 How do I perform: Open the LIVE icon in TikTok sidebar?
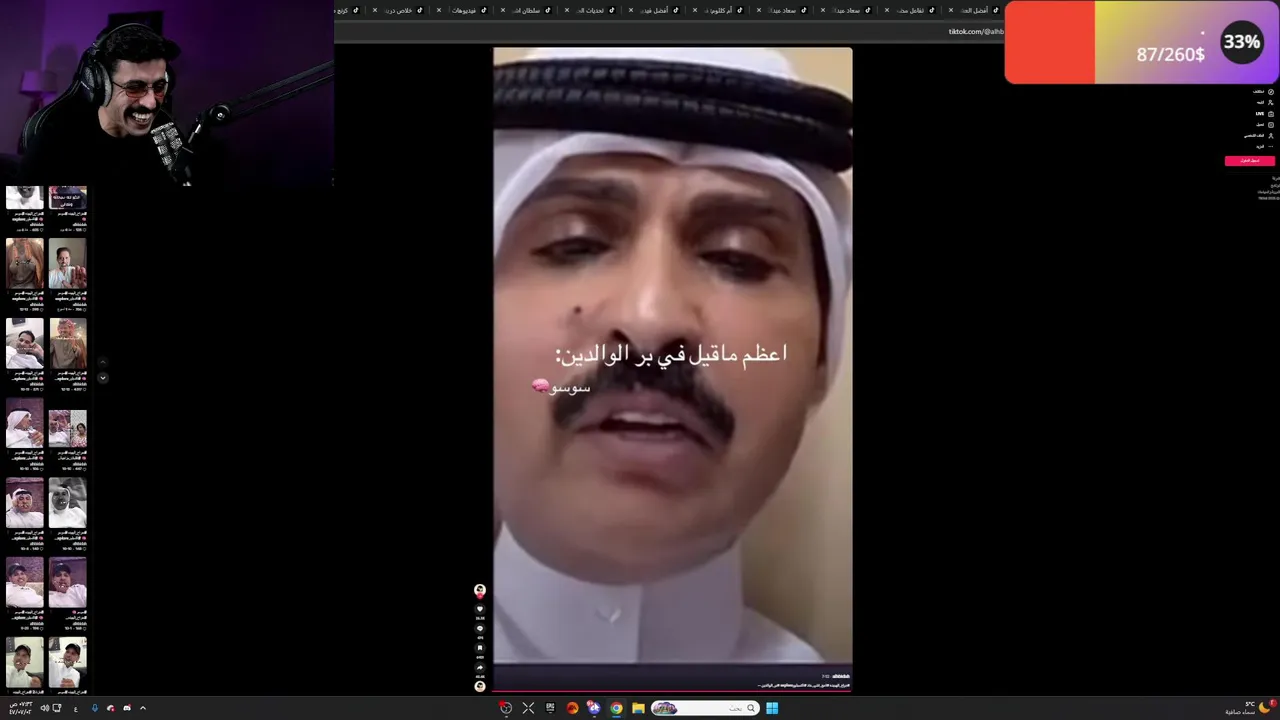1271,114
